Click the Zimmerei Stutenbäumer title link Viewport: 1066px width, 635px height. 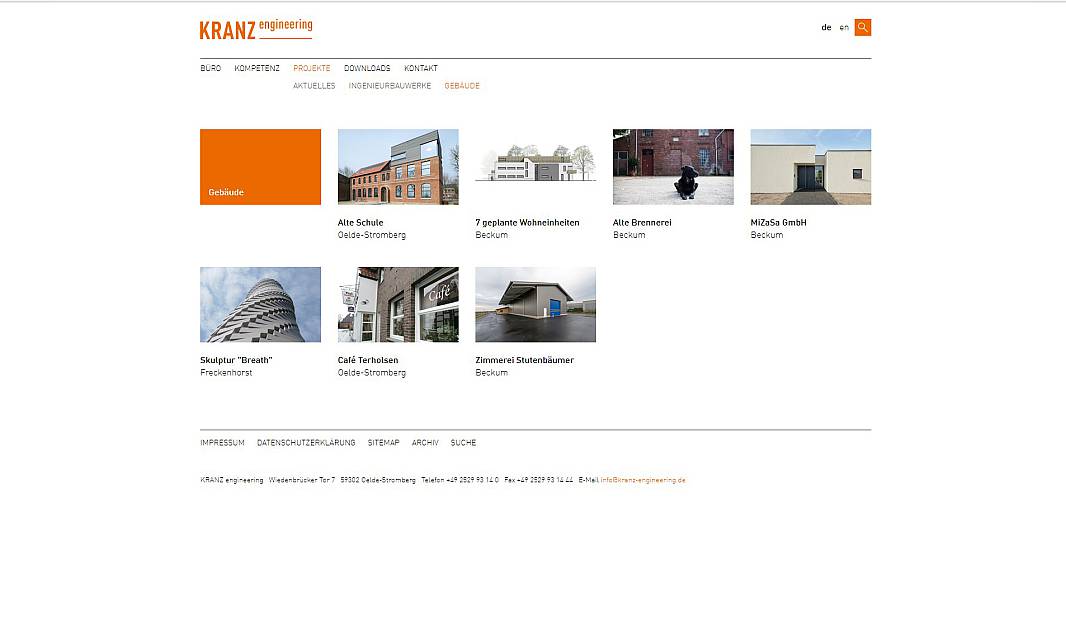pos(524,360)
